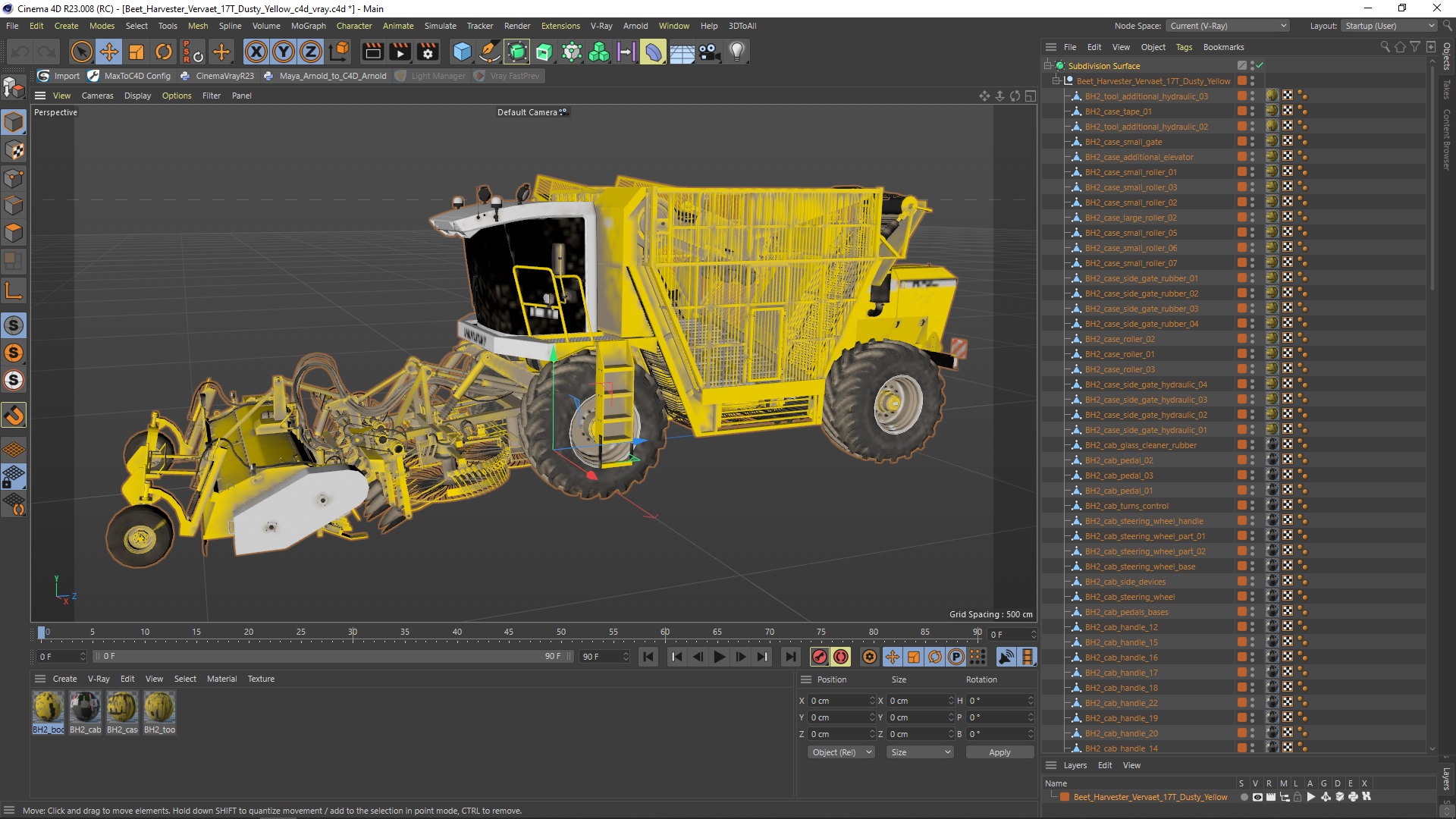Expand Beet_Harvester layer entry in Layers panel
1456x819 pixels.
point(1053,797)
